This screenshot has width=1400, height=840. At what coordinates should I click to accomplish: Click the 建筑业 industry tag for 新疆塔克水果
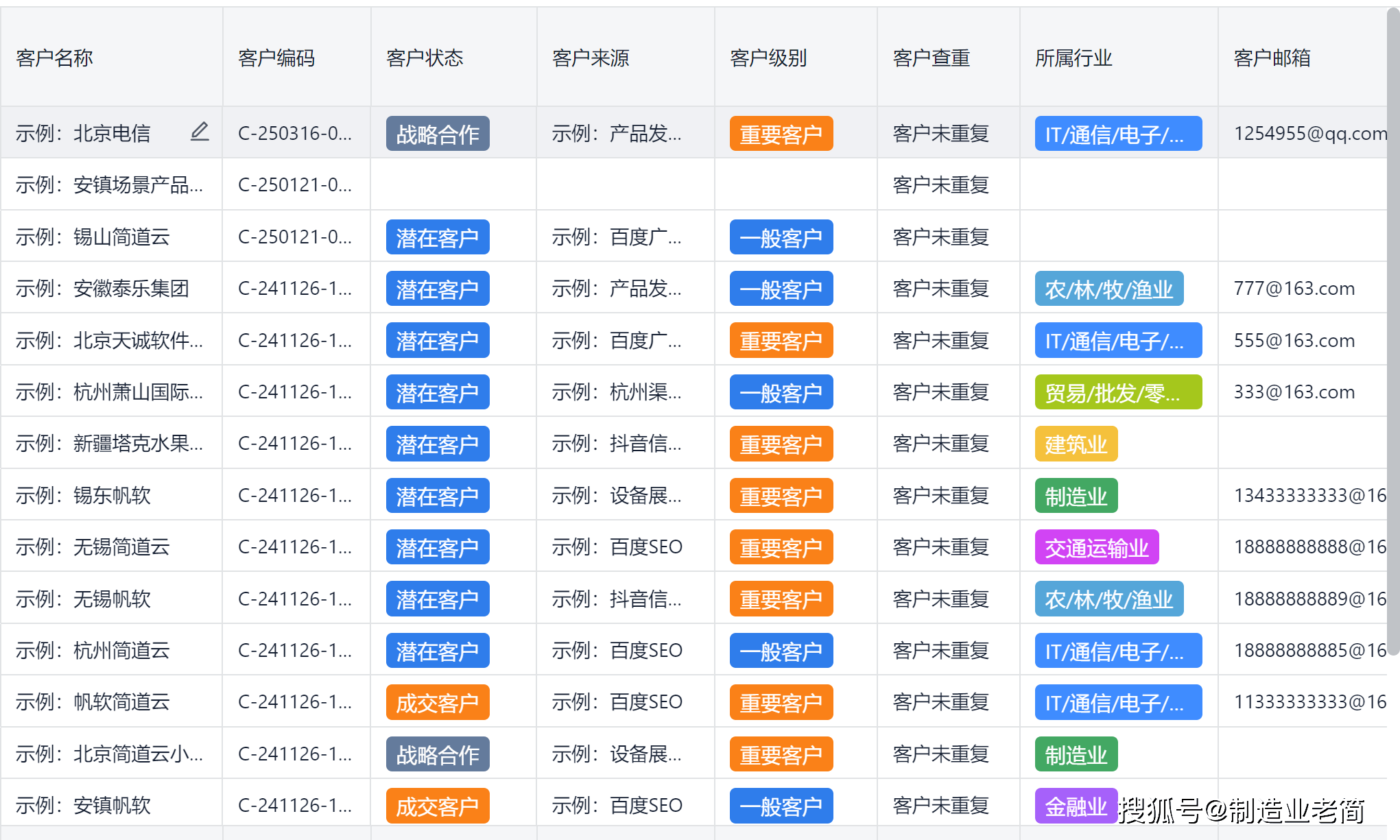point(1076,444)
